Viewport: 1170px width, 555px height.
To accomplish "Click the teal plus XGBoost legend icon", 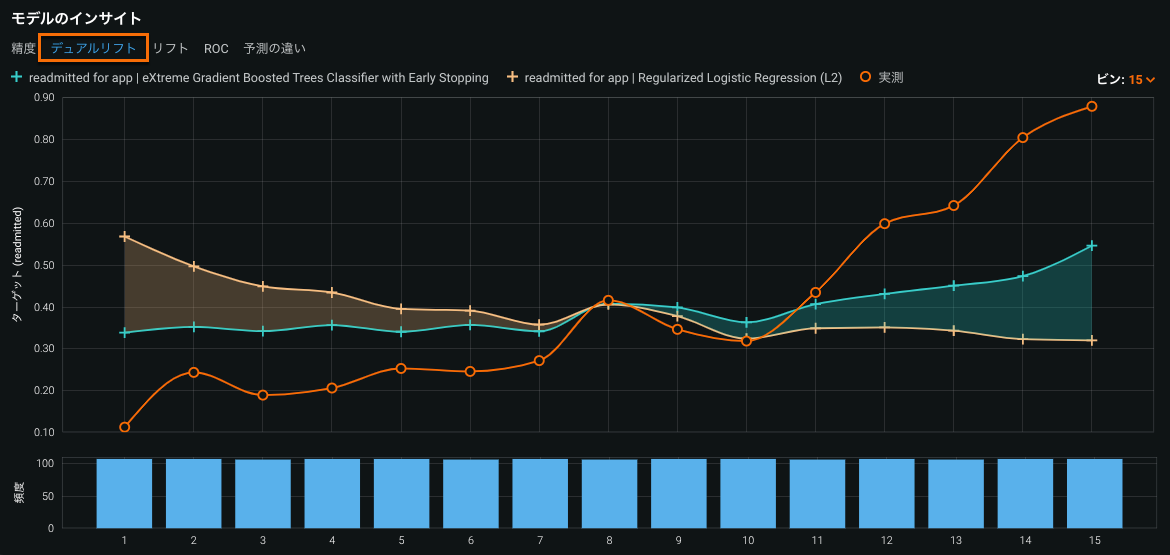I will (16, 77).
